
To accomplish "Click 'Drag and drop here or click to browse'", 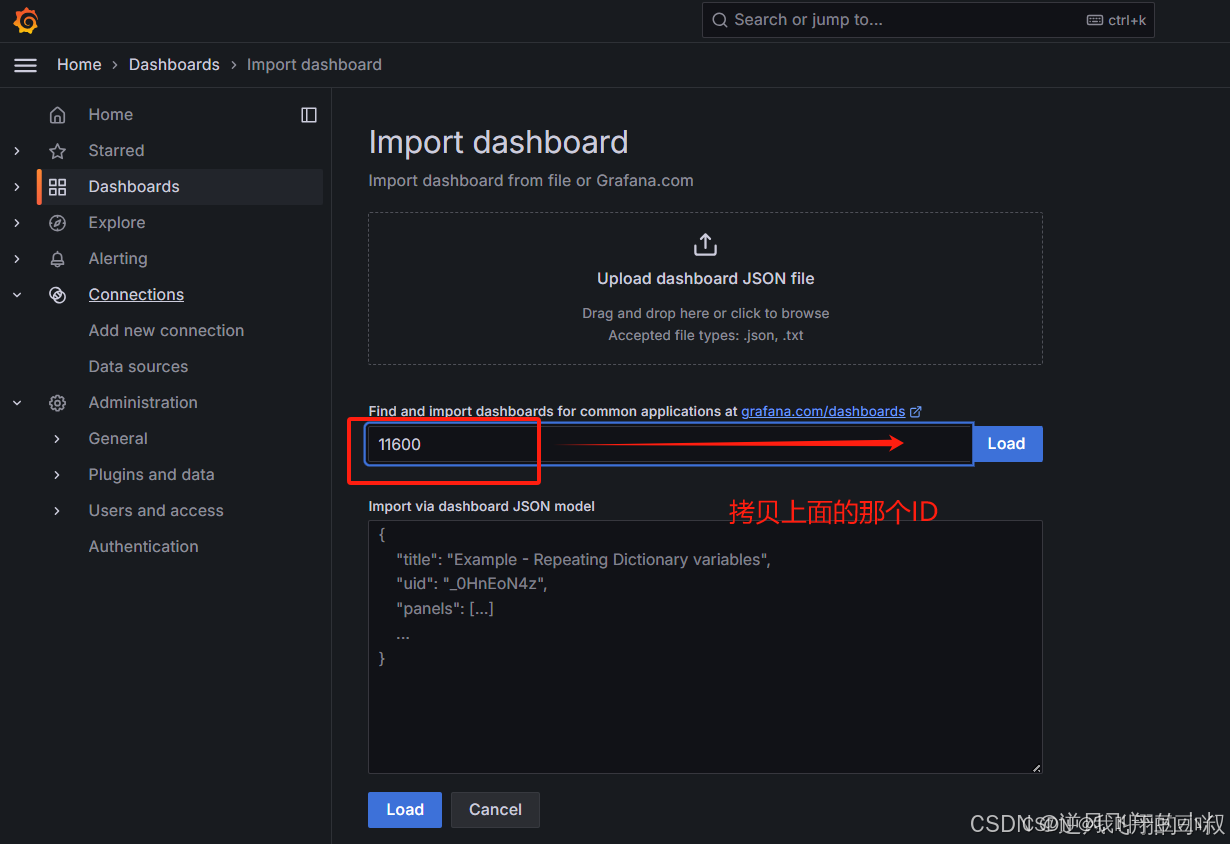I will (706, 314).
